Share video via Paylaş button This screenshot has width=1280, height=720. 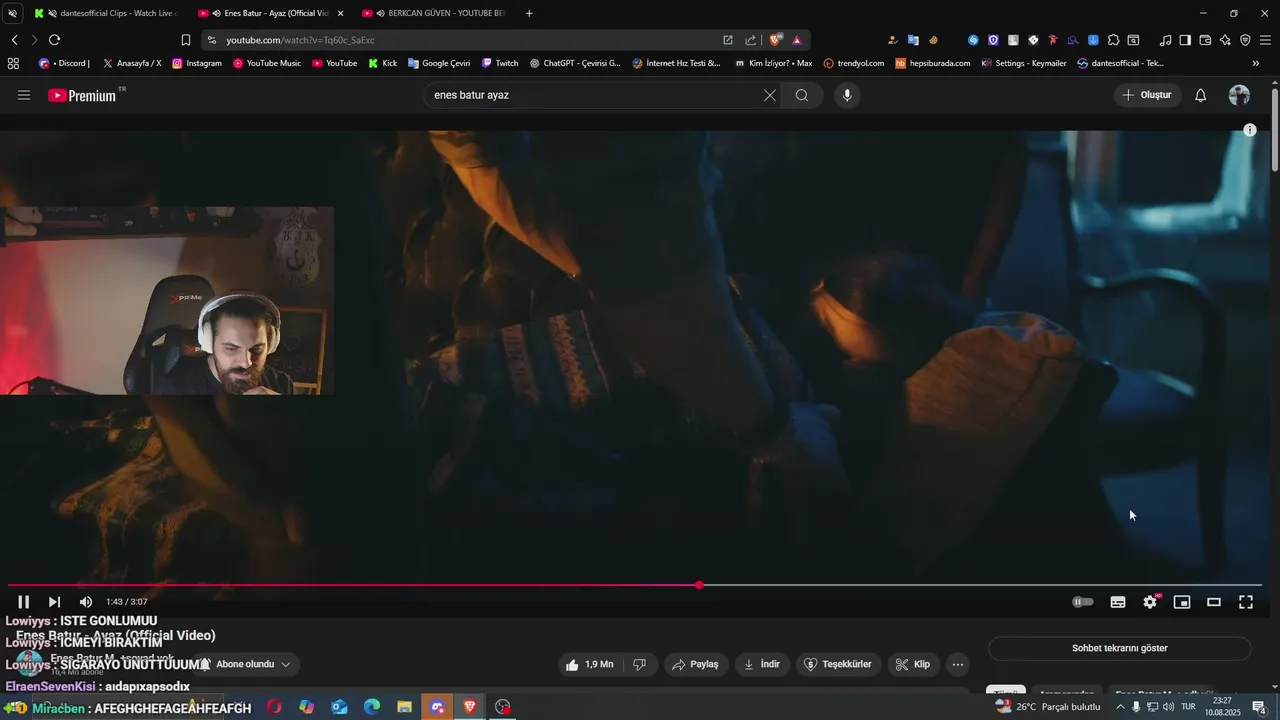click(x=696, y=664)
